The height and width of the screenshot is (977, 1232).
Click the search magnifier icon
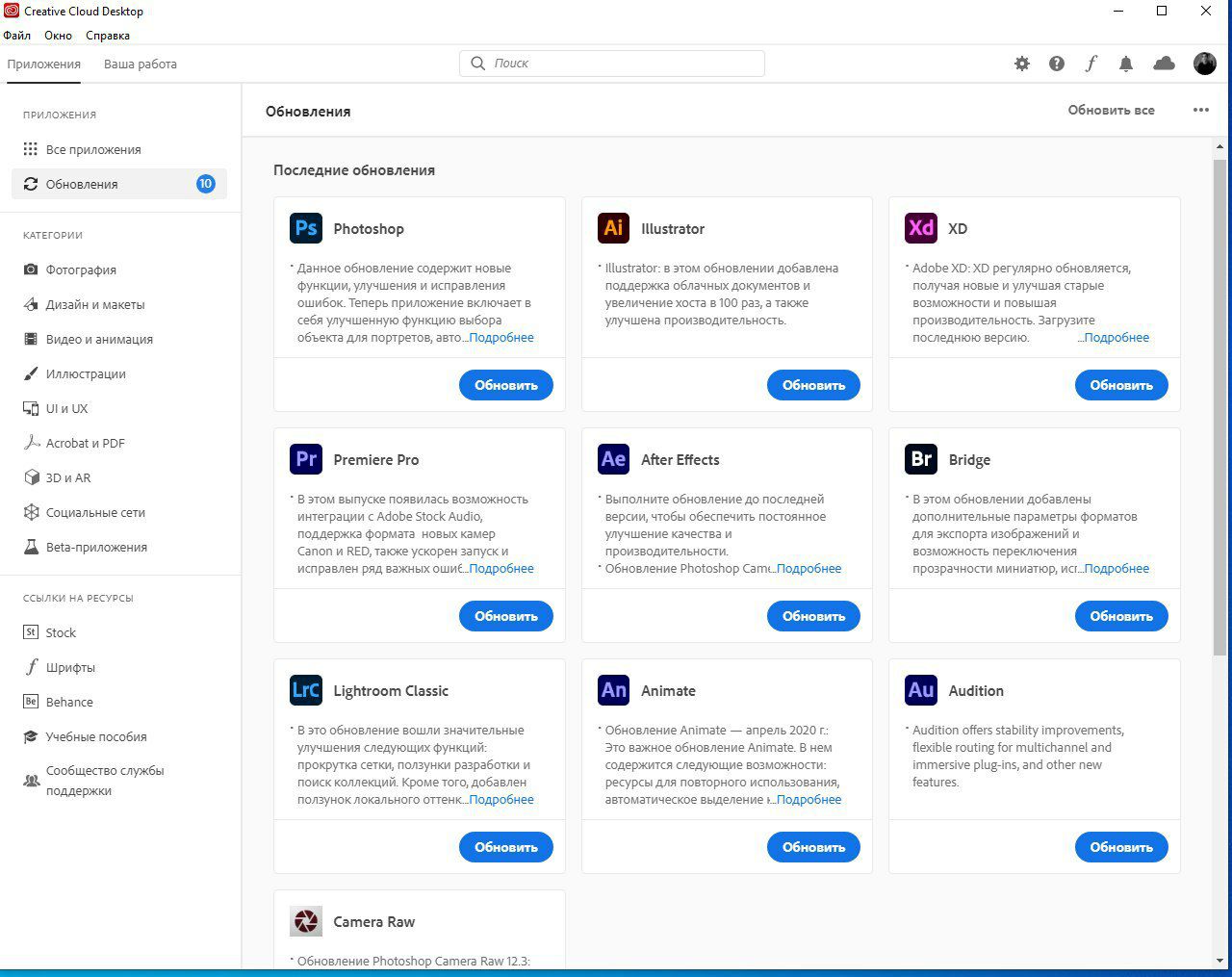coord(477,64)
